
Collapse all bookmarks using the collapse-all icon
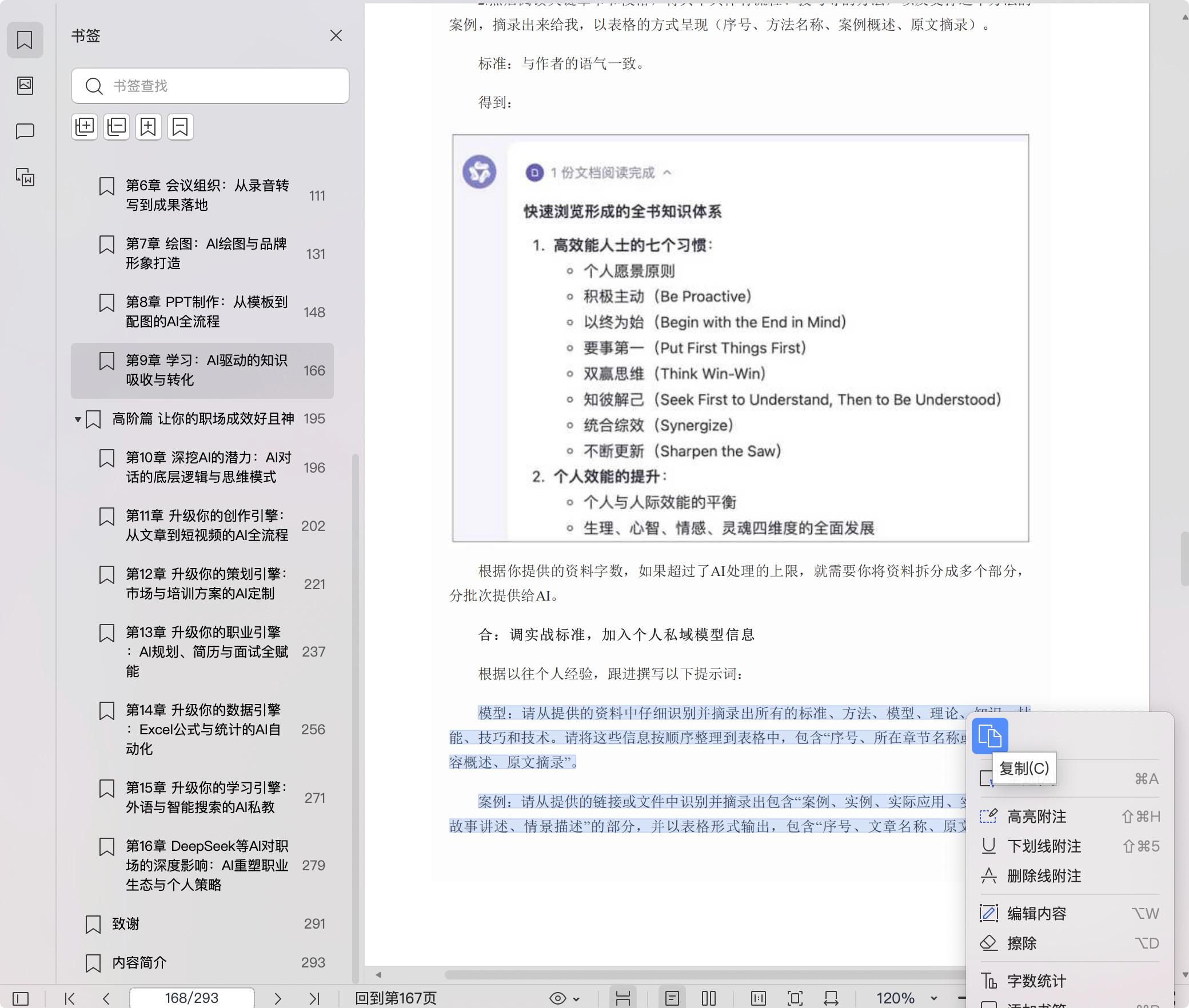tap(117, 127)
